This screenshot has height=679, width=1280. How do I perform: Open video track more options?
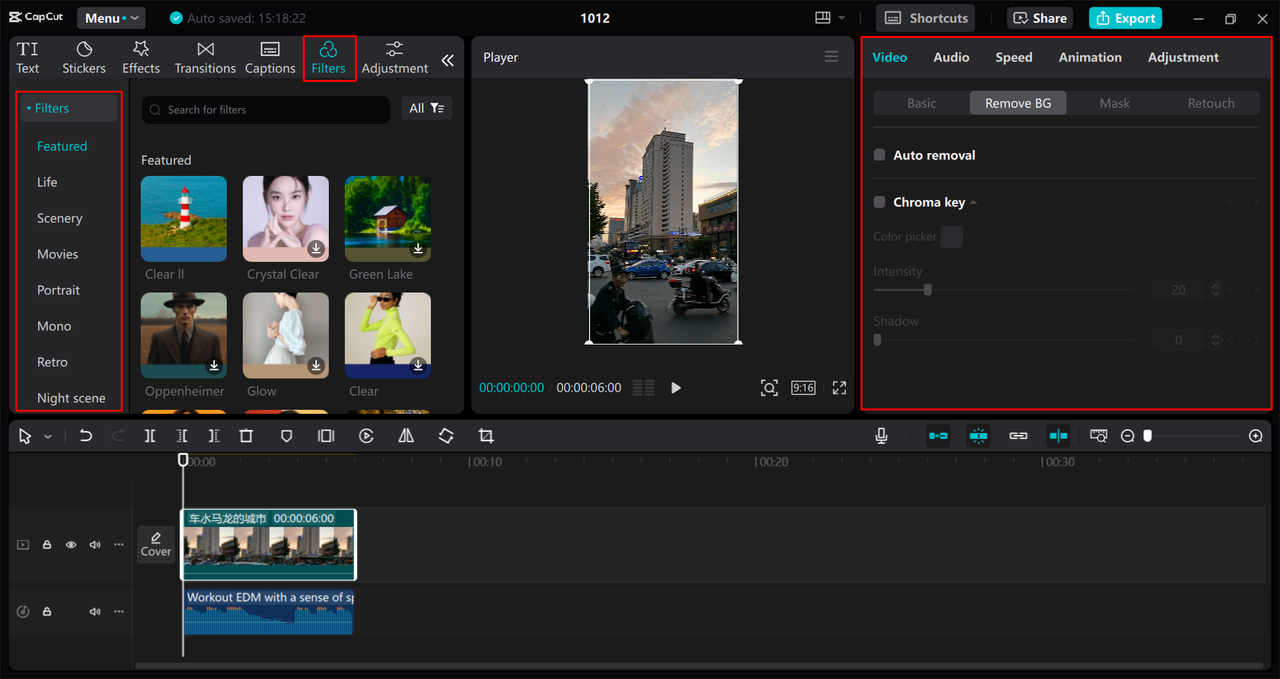tap(119, 545)
